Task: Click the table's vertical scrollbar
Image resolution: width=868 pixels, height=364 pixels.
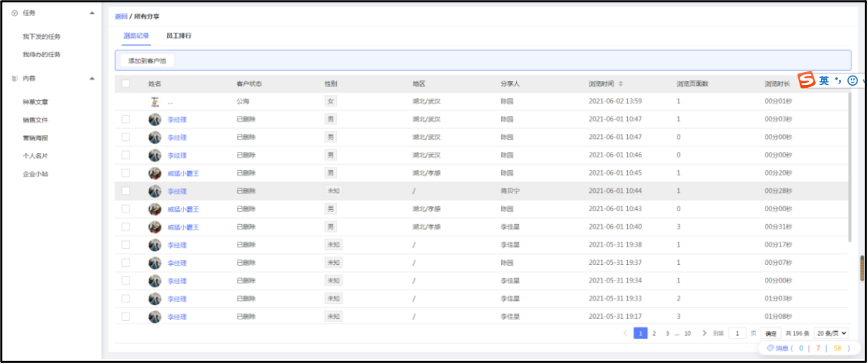Action: tap(850, 167)
